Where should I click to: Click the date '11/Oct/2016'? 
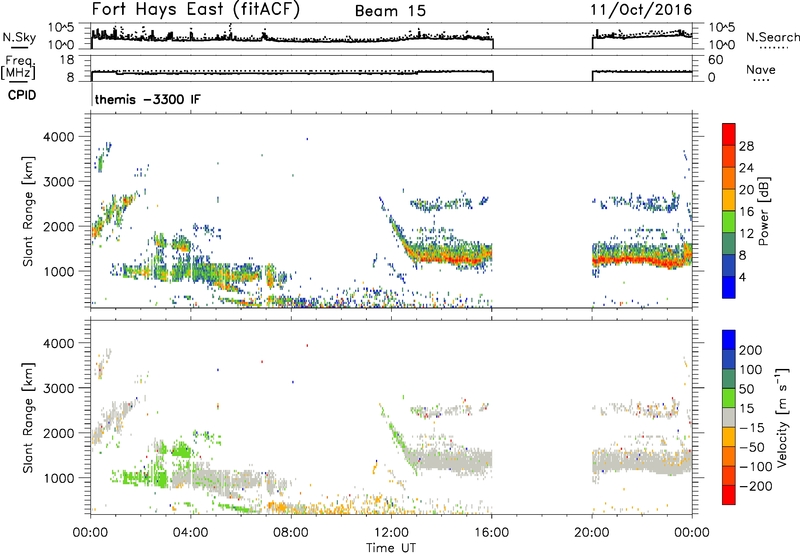click(x=641, y=10)
